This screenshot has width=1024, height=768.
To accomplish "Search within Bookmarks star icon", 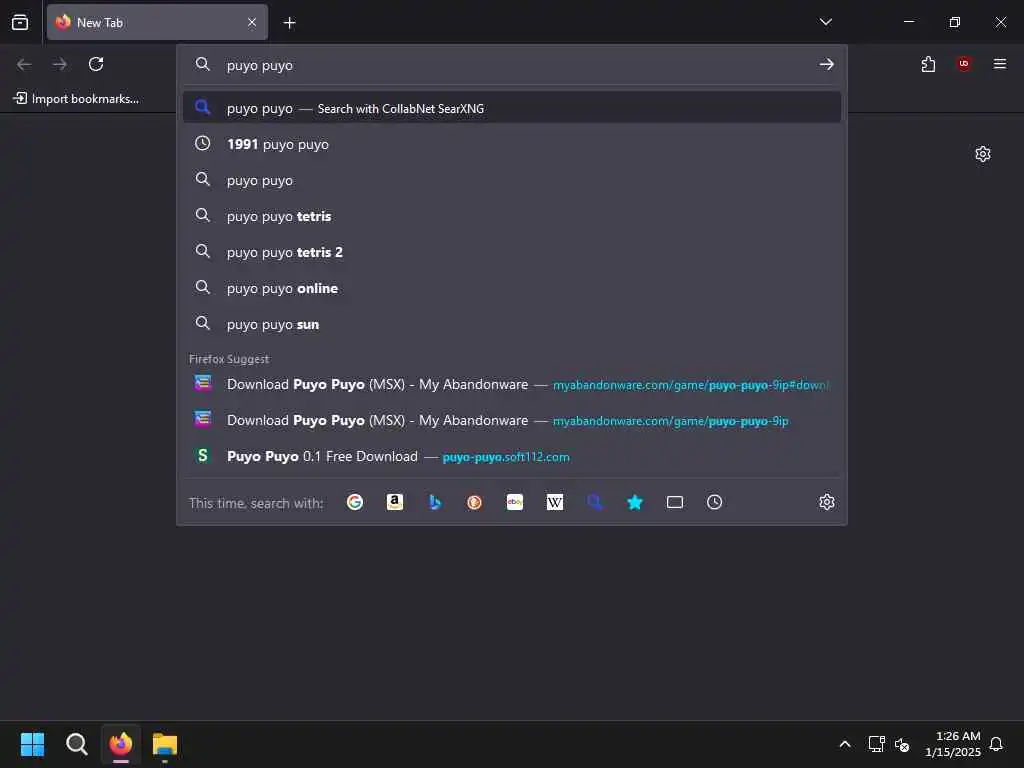I will pos(635,502).
